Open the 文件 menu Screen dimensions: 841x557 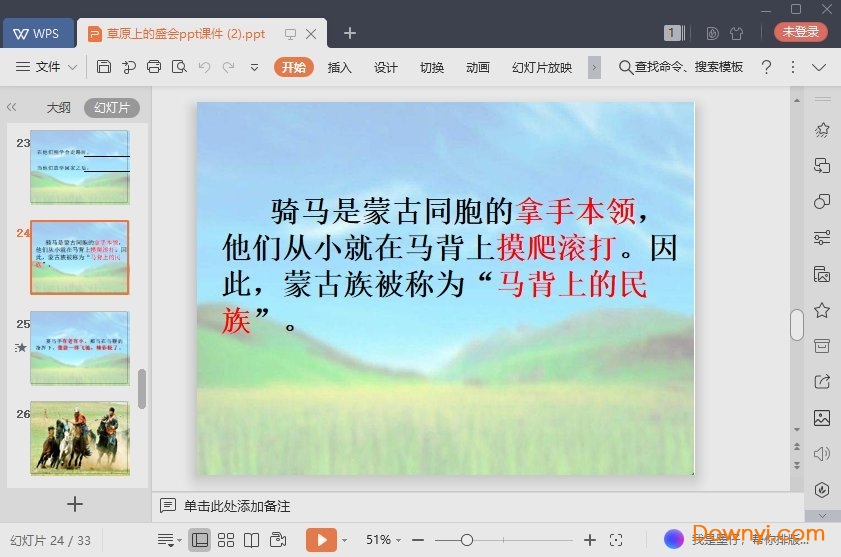47,67
